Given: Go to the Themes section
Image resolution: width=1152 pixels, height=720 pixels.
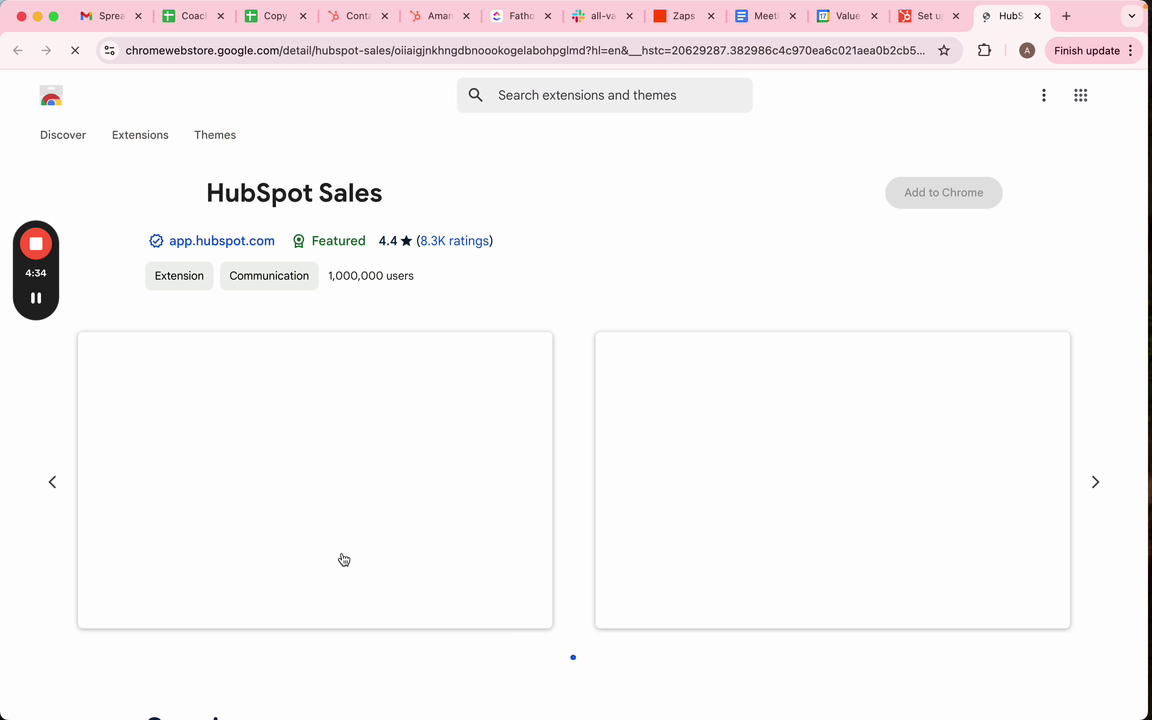Looking at the screenshot, I should pos(215,135).
